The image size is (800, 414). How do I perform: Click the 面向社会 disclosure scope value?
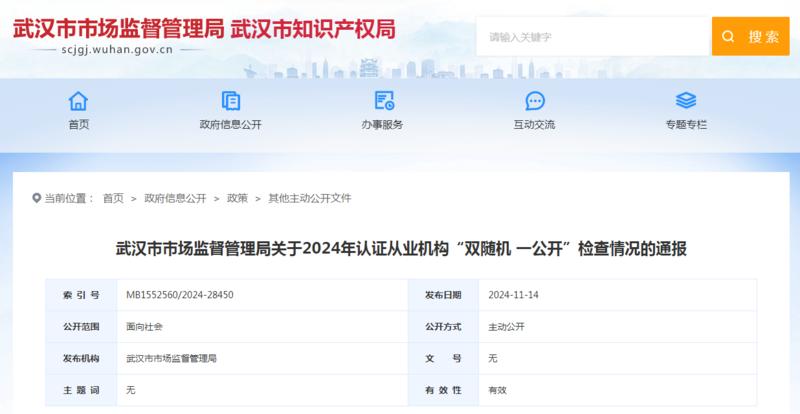[144, 327]
